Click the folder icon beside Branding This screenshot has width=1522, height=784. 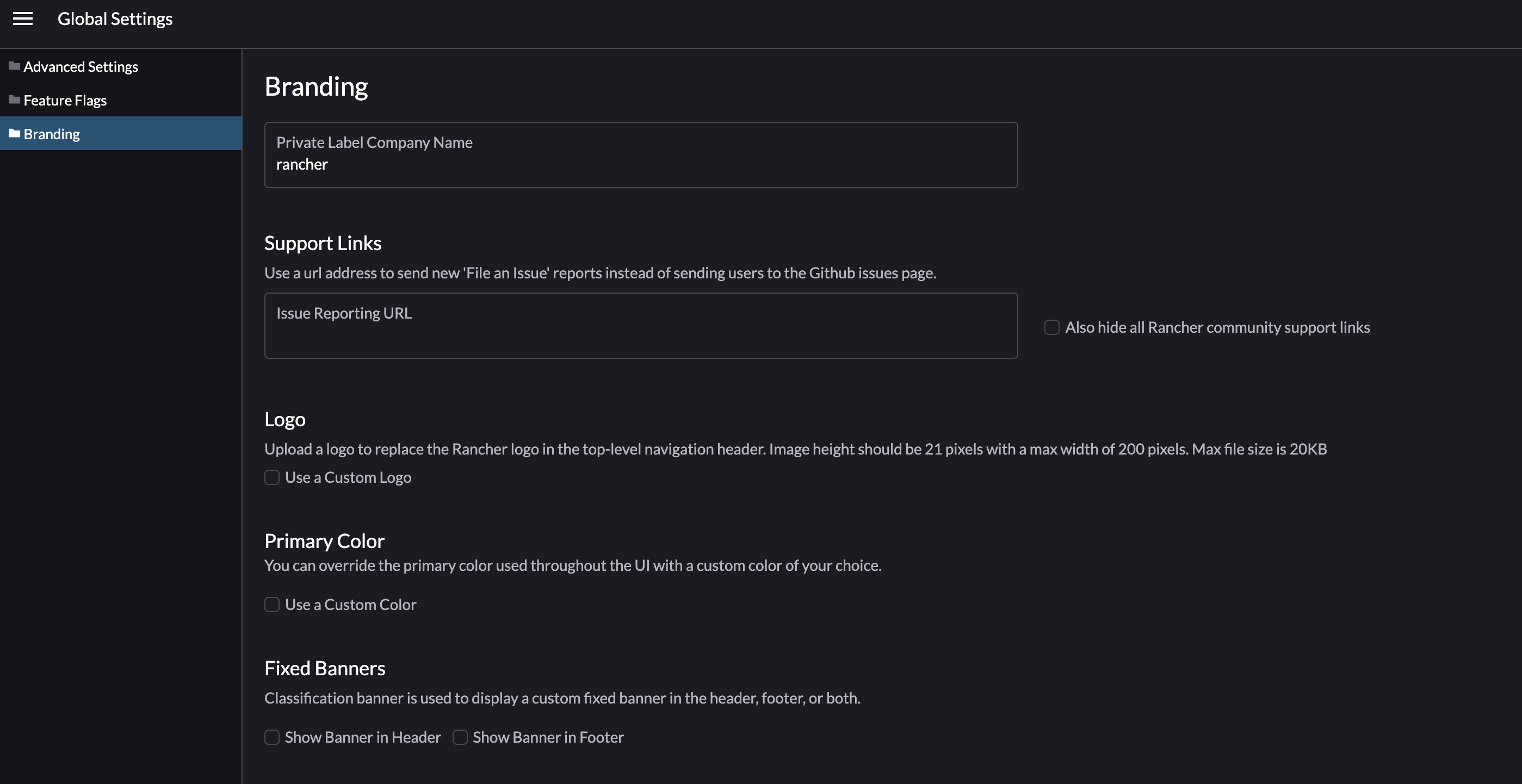tap(14, 133)
